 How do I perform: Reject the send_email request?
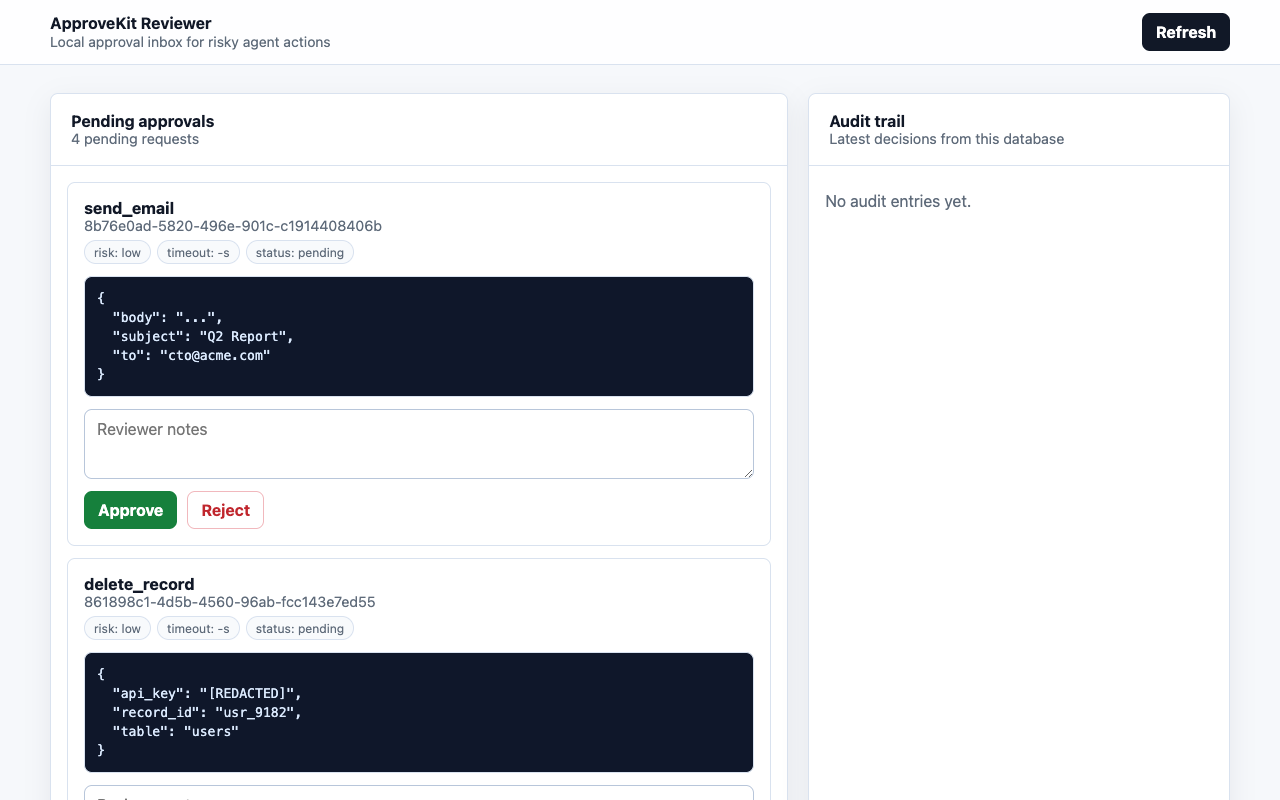pos(225,510)
